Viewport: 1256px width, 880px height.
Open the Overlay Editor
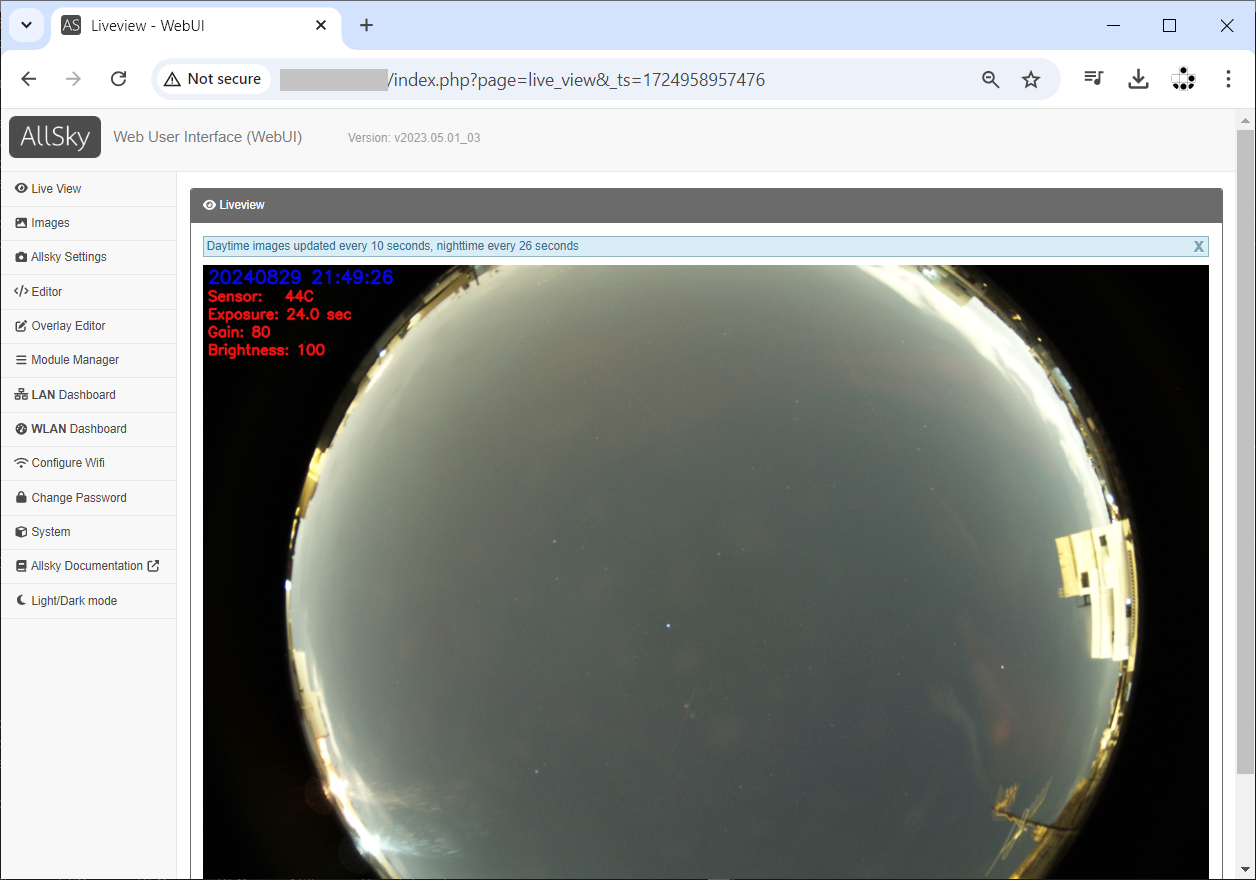coord(88,326)
